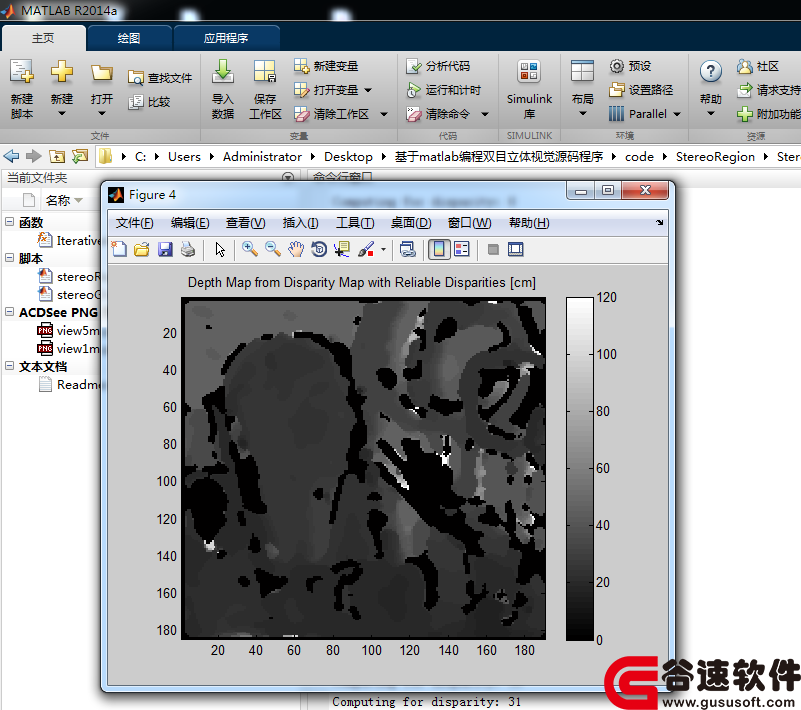Viewport: 801px width, 710px height.
Task: Select the Edit Plot arrow tool
Action: point(220,249)
